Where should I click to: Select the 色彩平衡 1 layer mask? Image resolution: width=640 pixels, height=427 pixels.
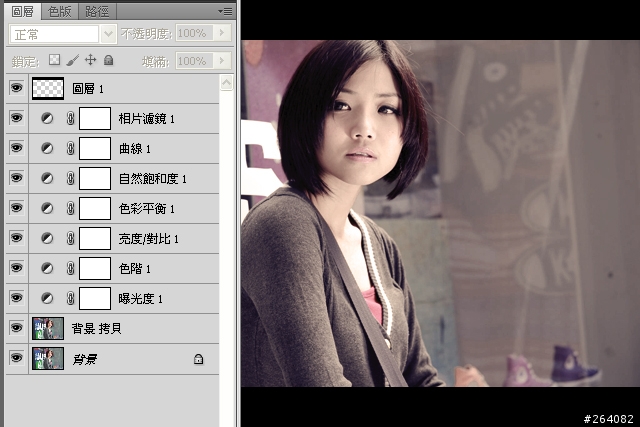95,208
